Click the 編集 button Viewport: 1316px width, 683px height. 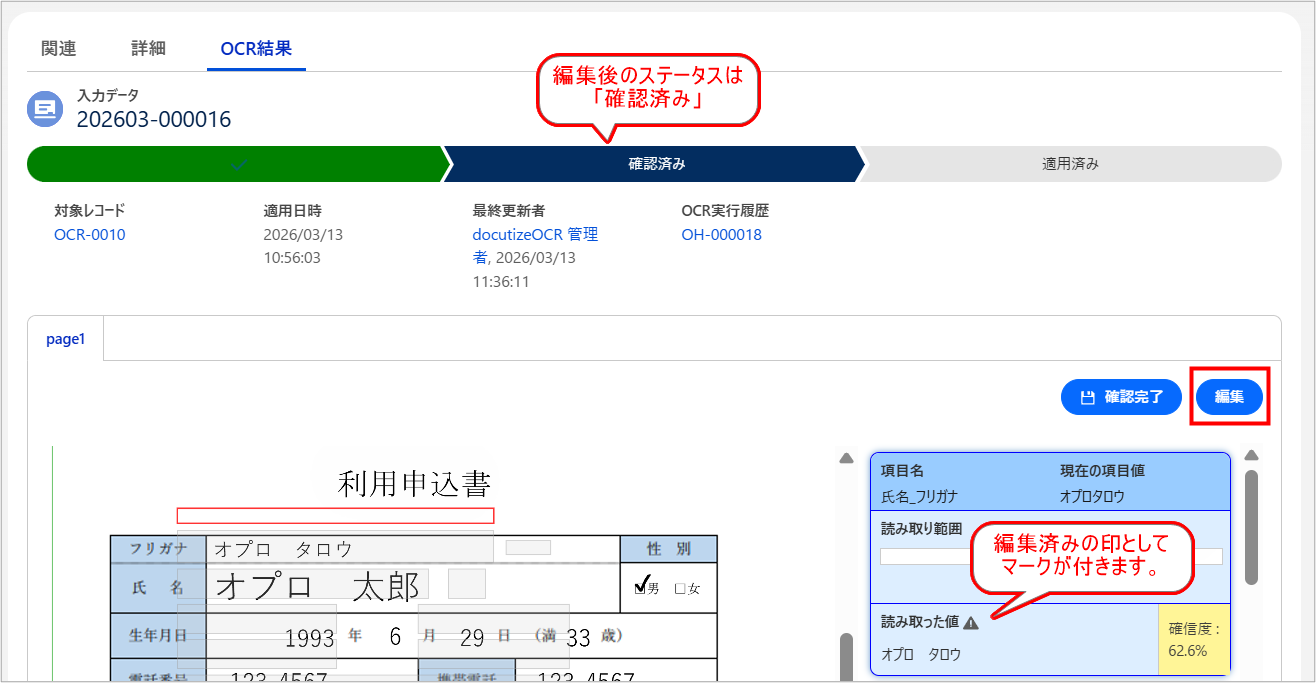(1229, 397)
